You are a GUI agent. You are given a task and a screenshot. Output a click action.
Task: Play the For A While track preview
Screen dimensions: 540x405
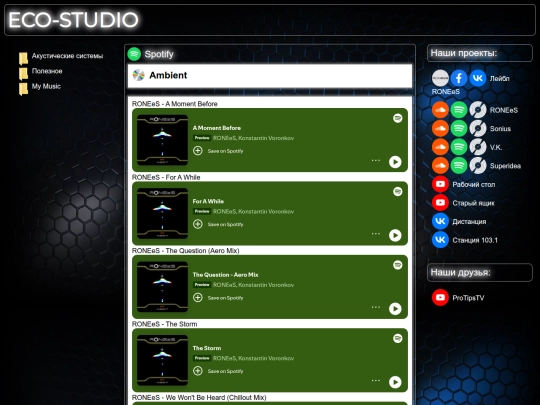[395, 235]
